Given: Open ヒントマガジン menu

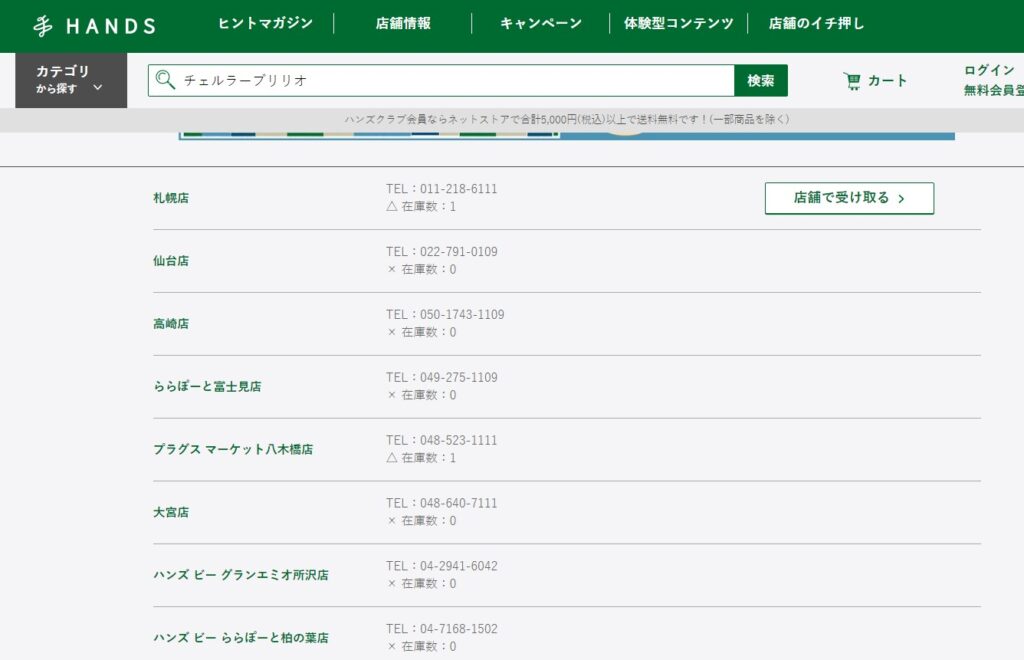Looking at the screenshot, I should pos(265,24).
